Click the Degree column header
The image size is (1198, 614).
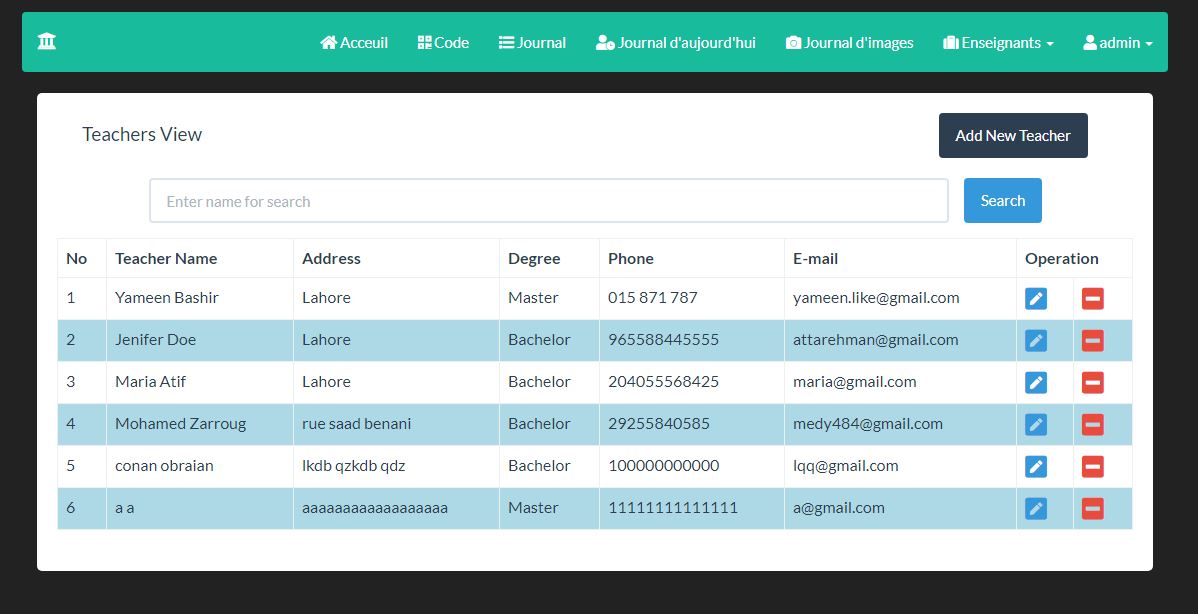pyautogui.click(x=534, y=259)
